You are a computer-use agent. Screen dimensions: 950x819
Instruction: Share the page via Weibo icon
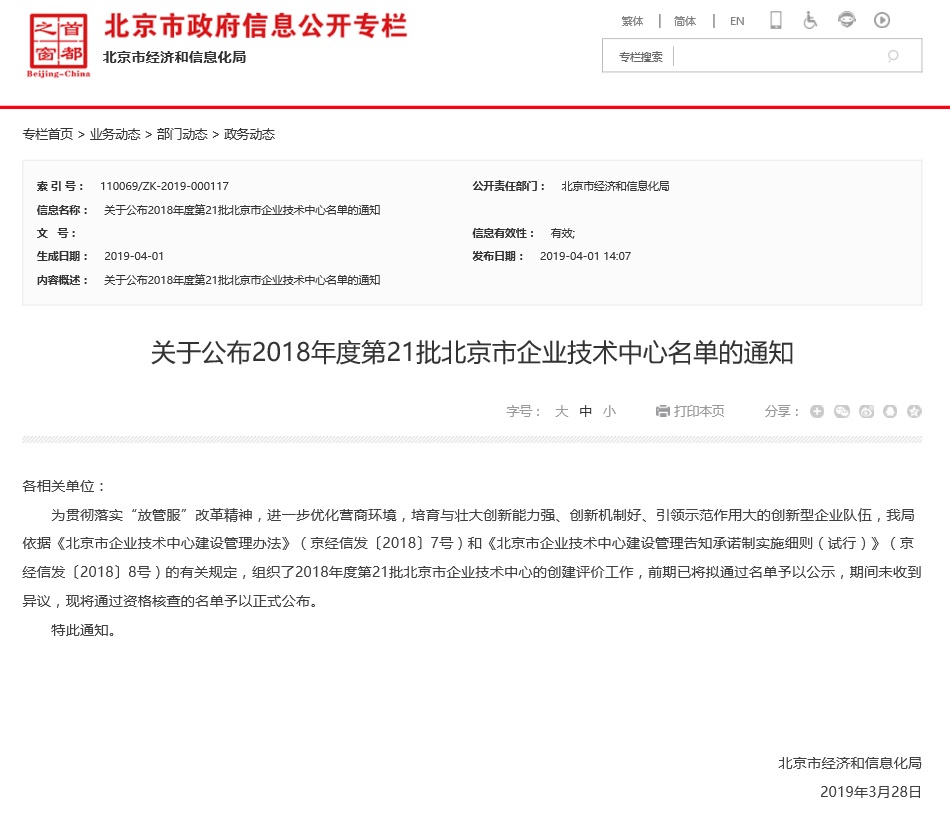click(x=866, y=411)
